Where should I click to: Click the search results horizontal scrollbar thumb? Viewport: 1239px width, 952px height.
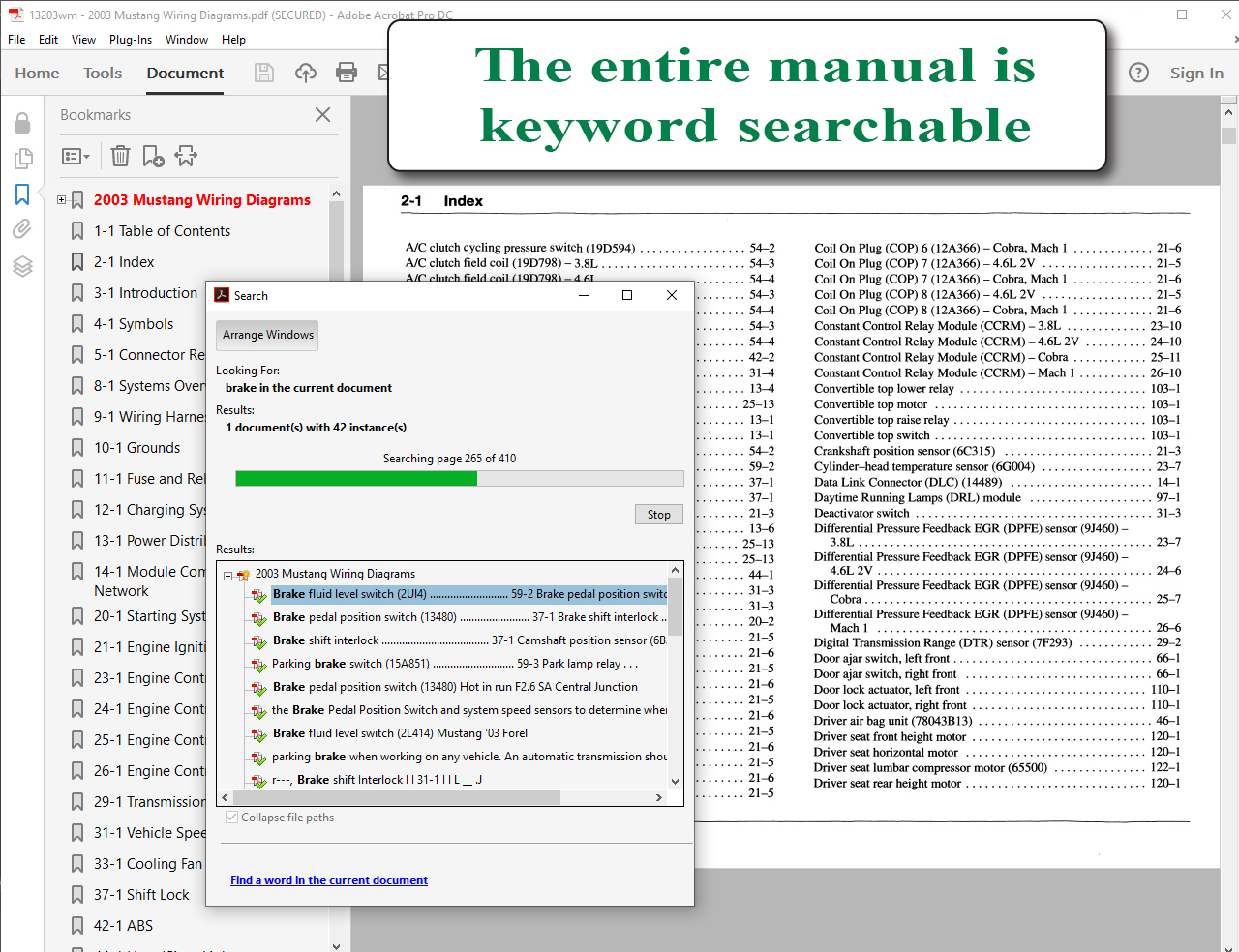click(397, 798)
